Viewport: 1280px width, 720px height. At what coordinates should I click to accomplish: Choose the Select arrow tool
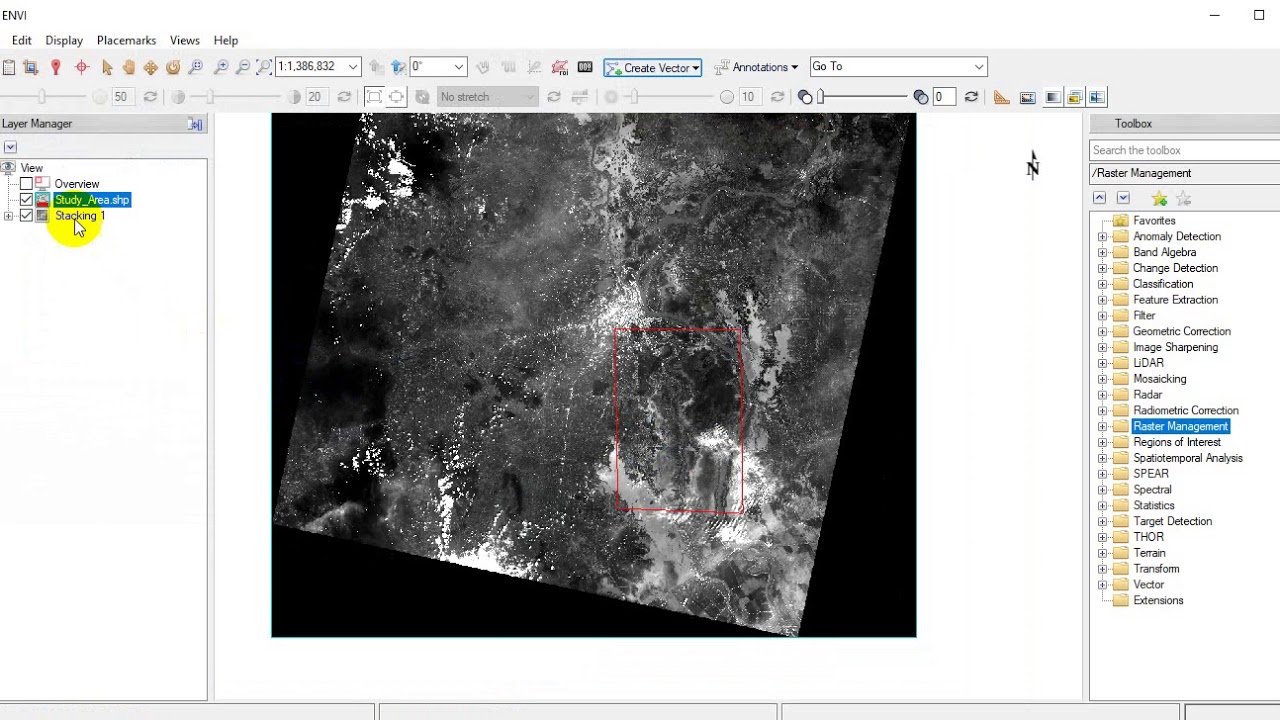(x=107, y=67)
